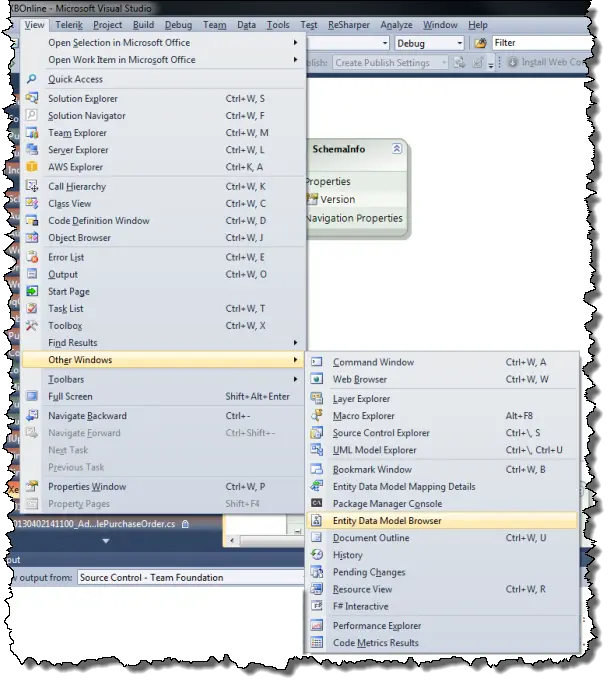The height and width of the screenshot is (686, 615).
Task: Choose Document Outline menu entry
Action: pos(442,538)
